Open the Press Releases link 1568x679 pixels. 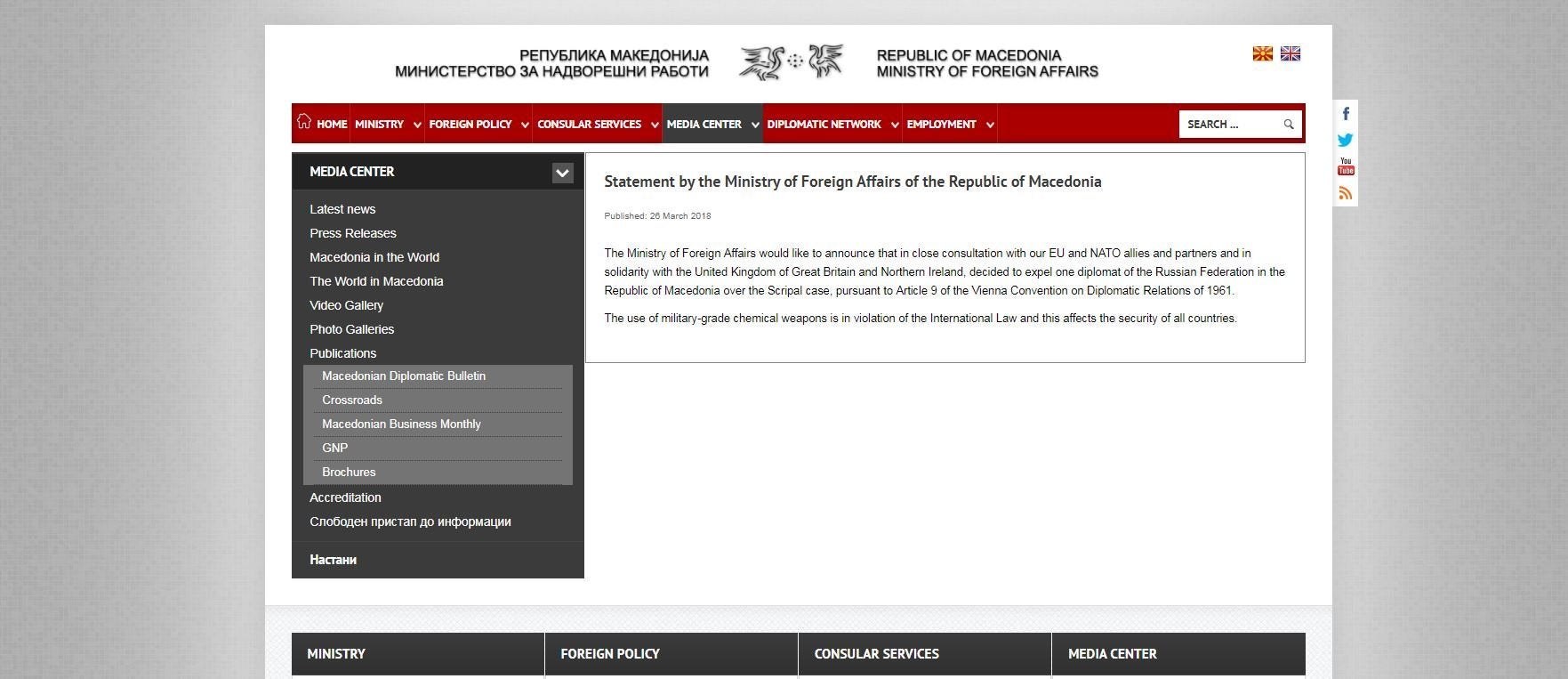(x=352, y=233)
